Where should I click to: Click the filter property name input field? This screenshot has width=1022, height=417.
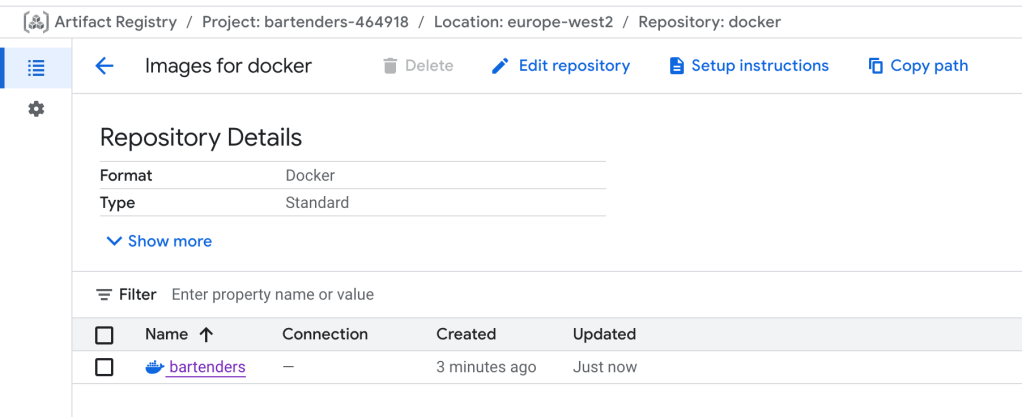coord(400,295)
